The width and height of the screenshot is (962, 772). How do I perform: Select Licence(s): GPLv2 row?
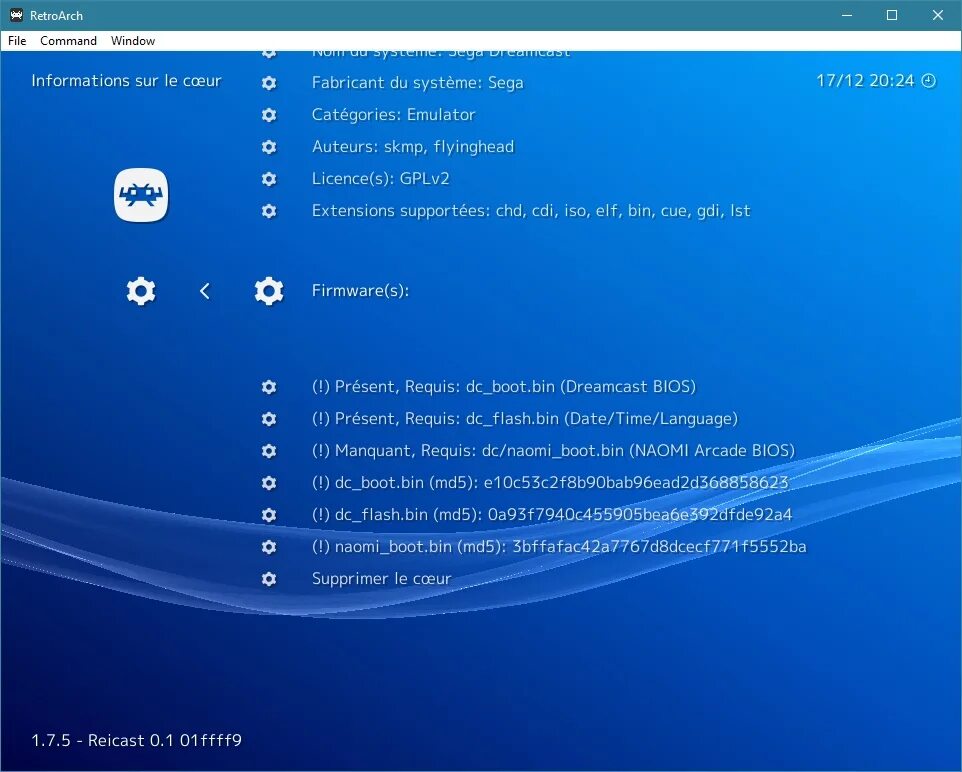[x=380, y=179]
